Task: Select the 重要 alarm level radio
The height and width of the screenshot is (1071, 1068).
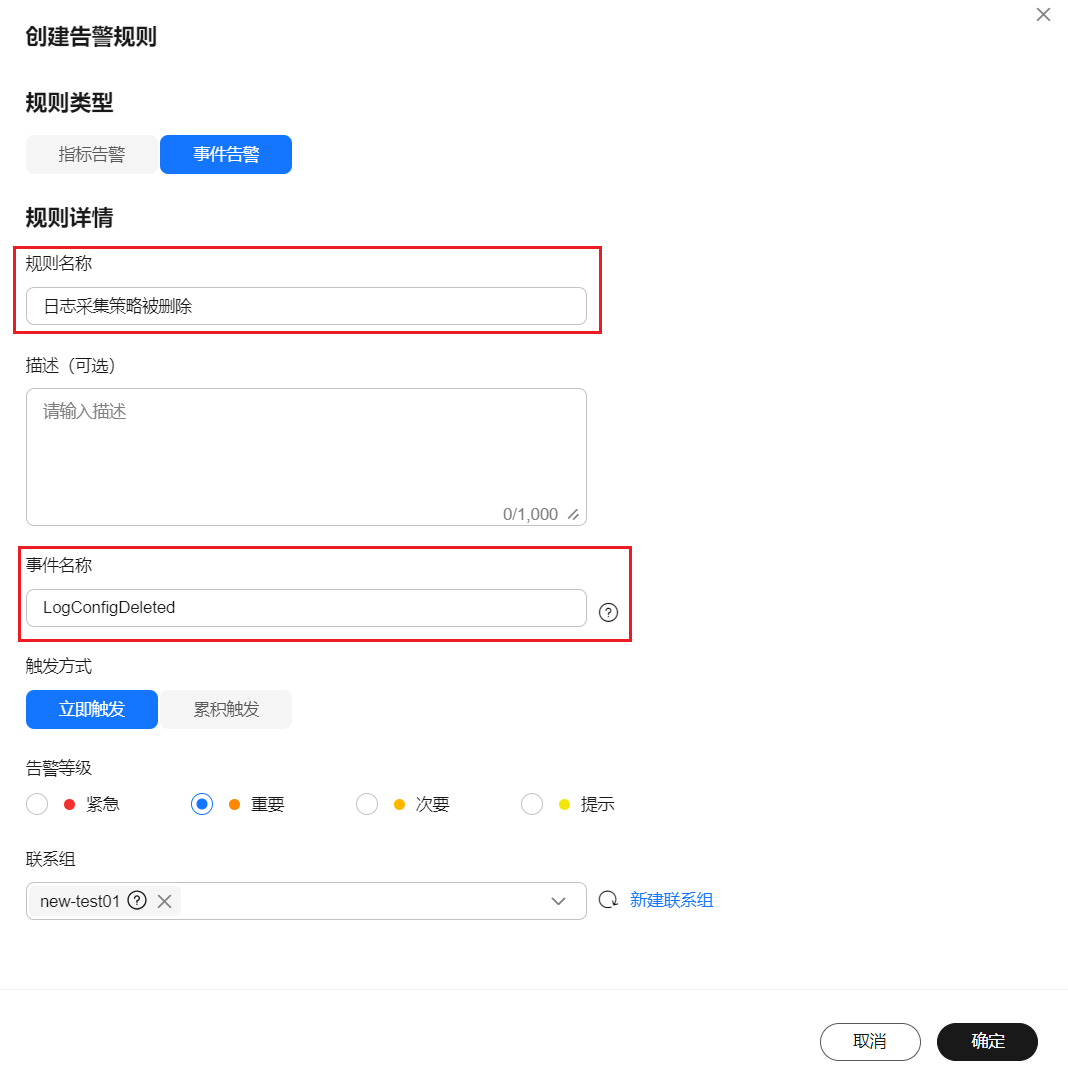Action: coord(202,804)
